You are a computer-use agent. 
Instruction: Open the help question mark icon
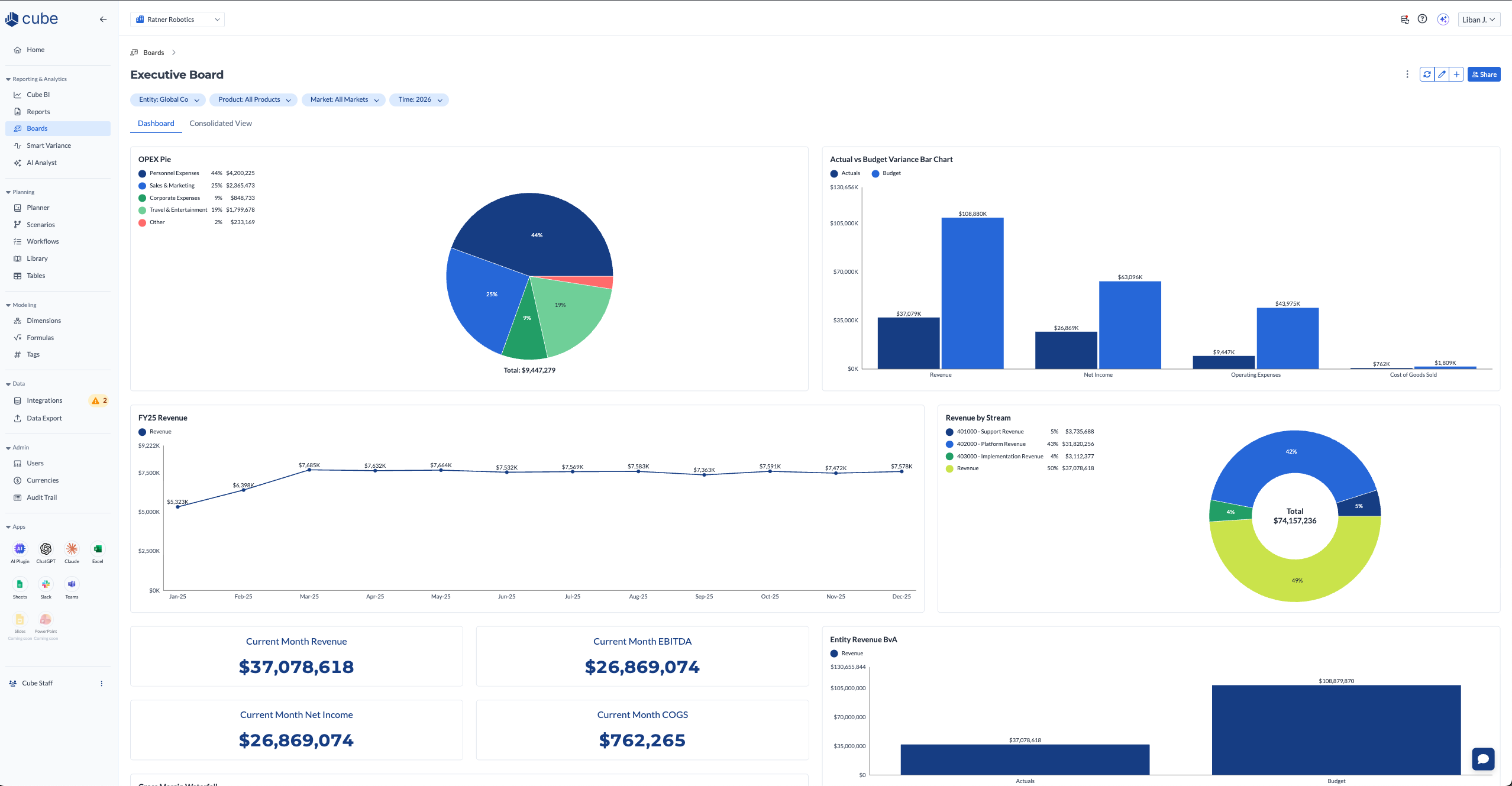click(x=1422, y=19)
